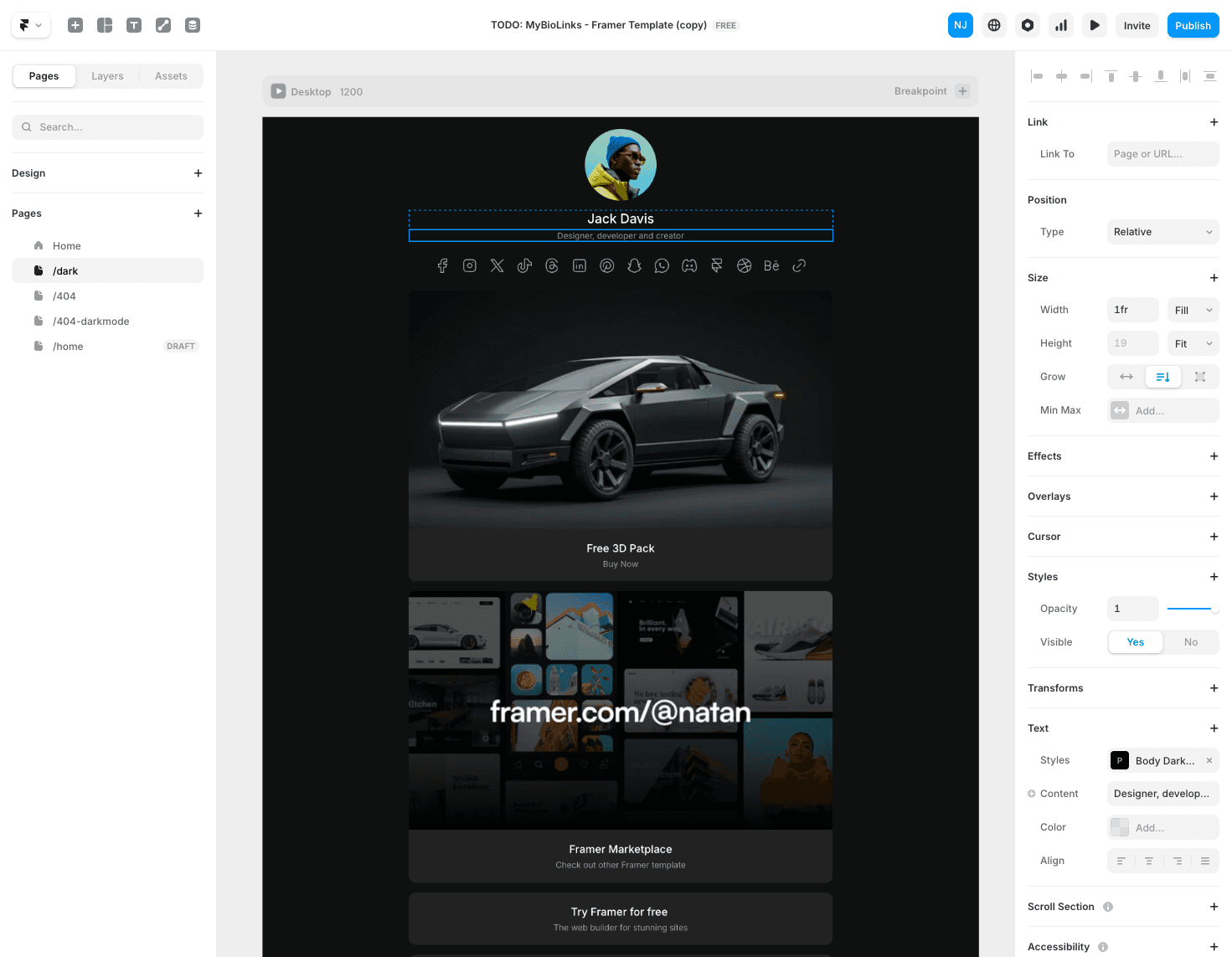Add a Breakpoint with plus button
Image resolution: width=1232 pixels, height=957 pixels.
[x=962, y=91]
